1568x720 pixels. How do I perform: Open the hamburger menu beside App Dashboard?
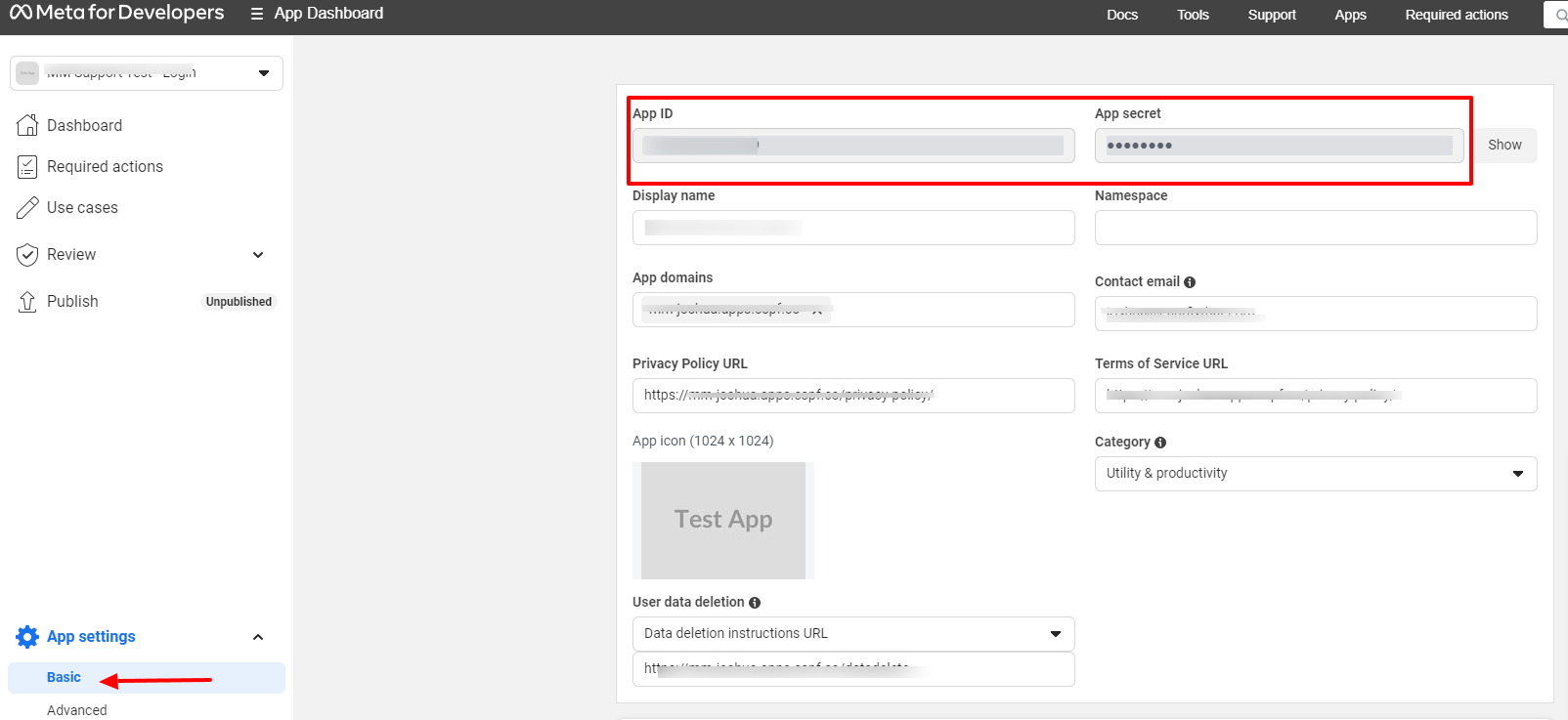[257, 14]
